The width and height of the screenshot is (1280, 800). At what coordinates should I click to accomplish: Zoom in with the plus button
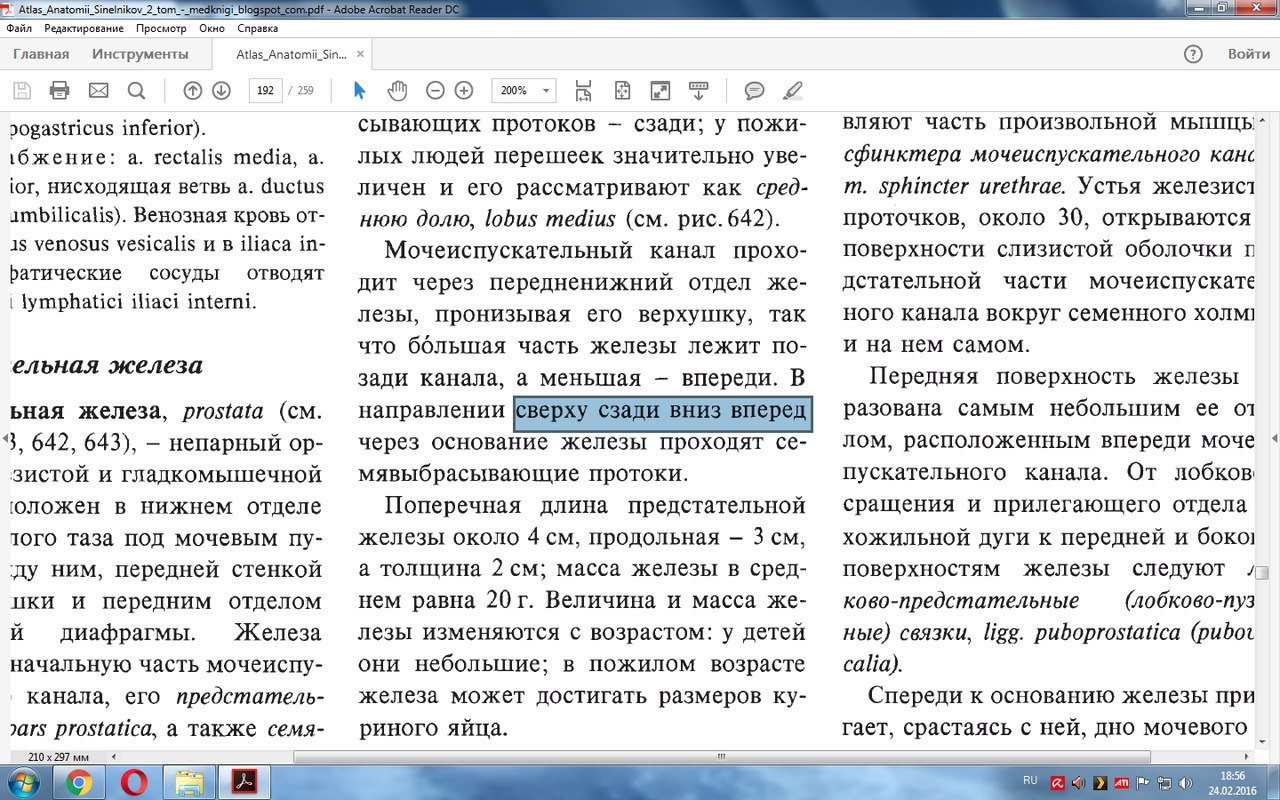point(464,91)
